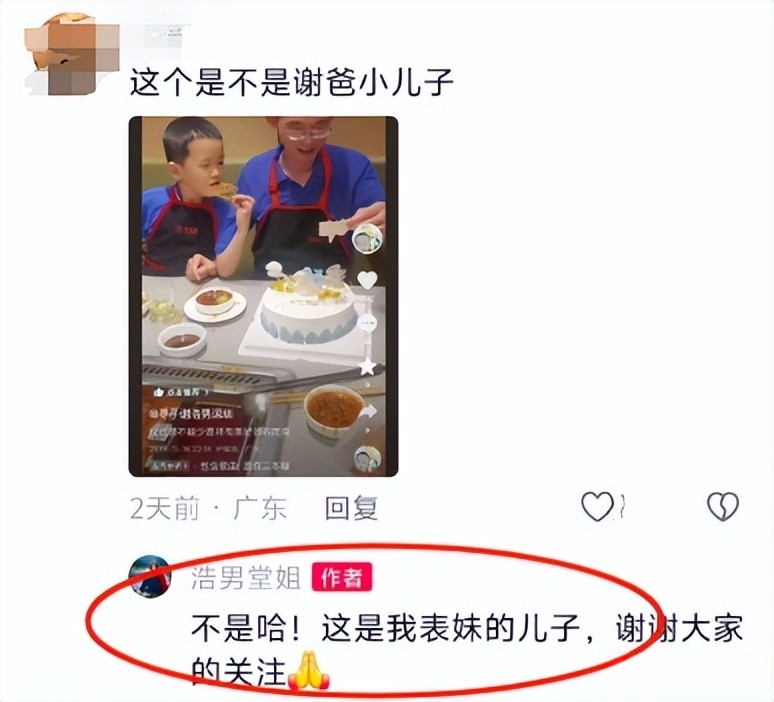Like the comment with the outline heart
774x702 pixels.
pos(597,507)
